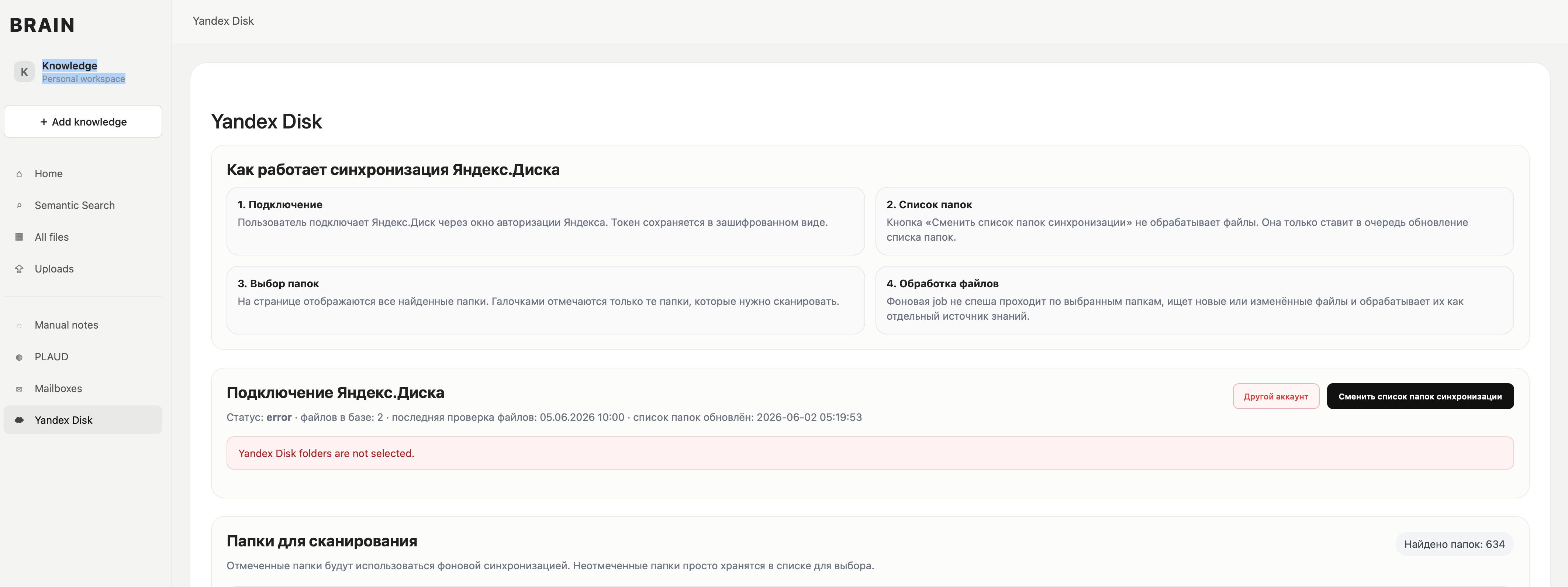Viewport: 1568px width, 587px height.
Task: Click the folders not selected error banner
Action: tap(870, 453)
